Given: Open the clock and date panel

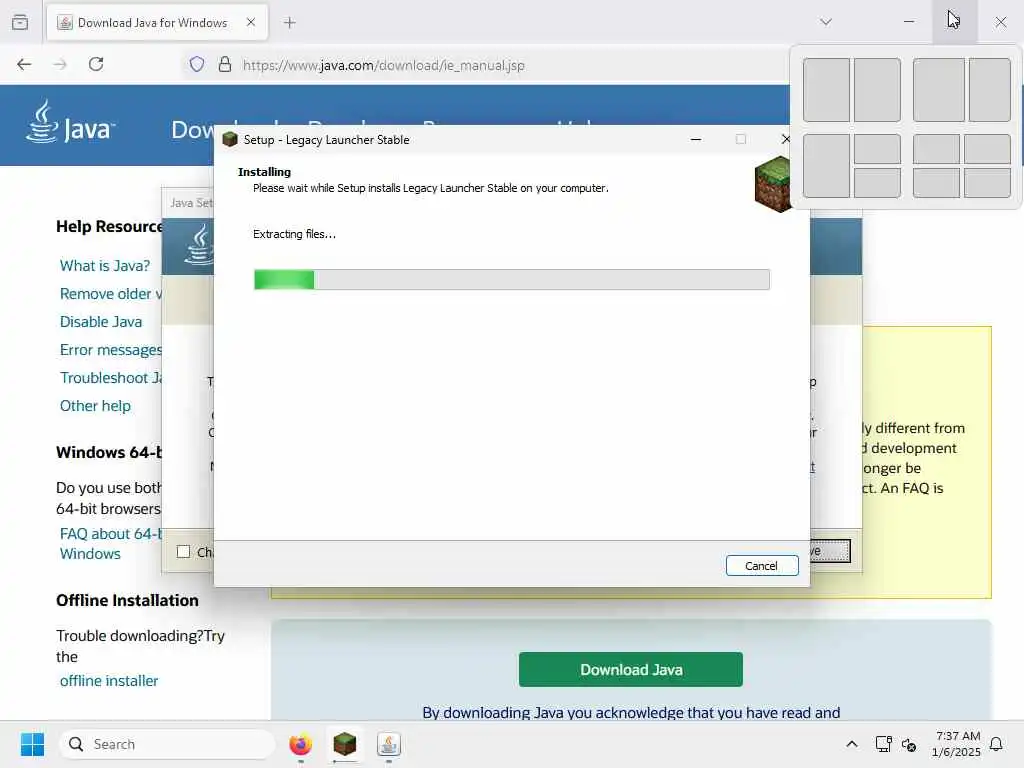Looking at the screenshot, I should [x=956, y=744].
